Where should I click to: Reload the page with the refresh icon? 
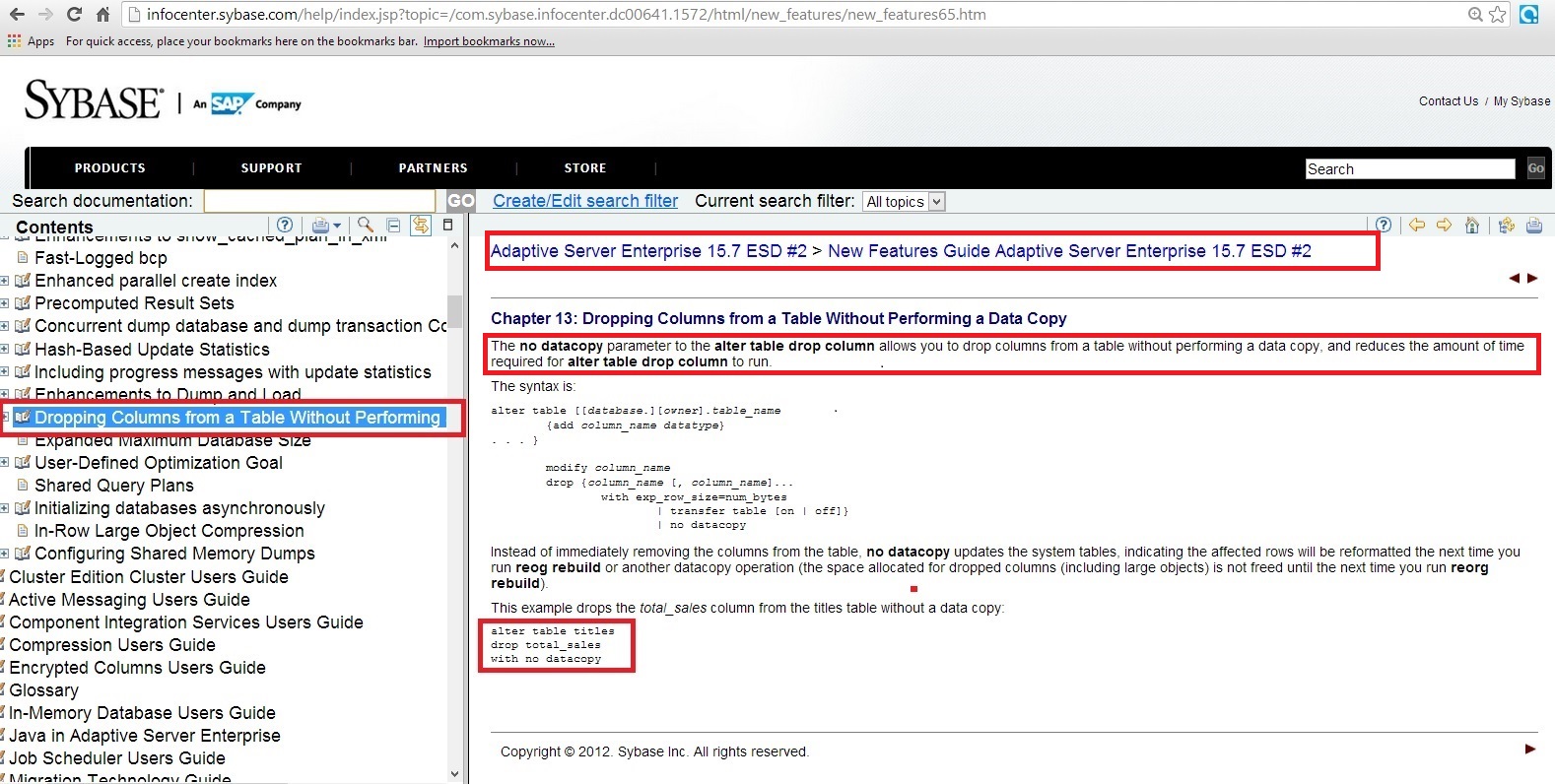coord(74,15)
